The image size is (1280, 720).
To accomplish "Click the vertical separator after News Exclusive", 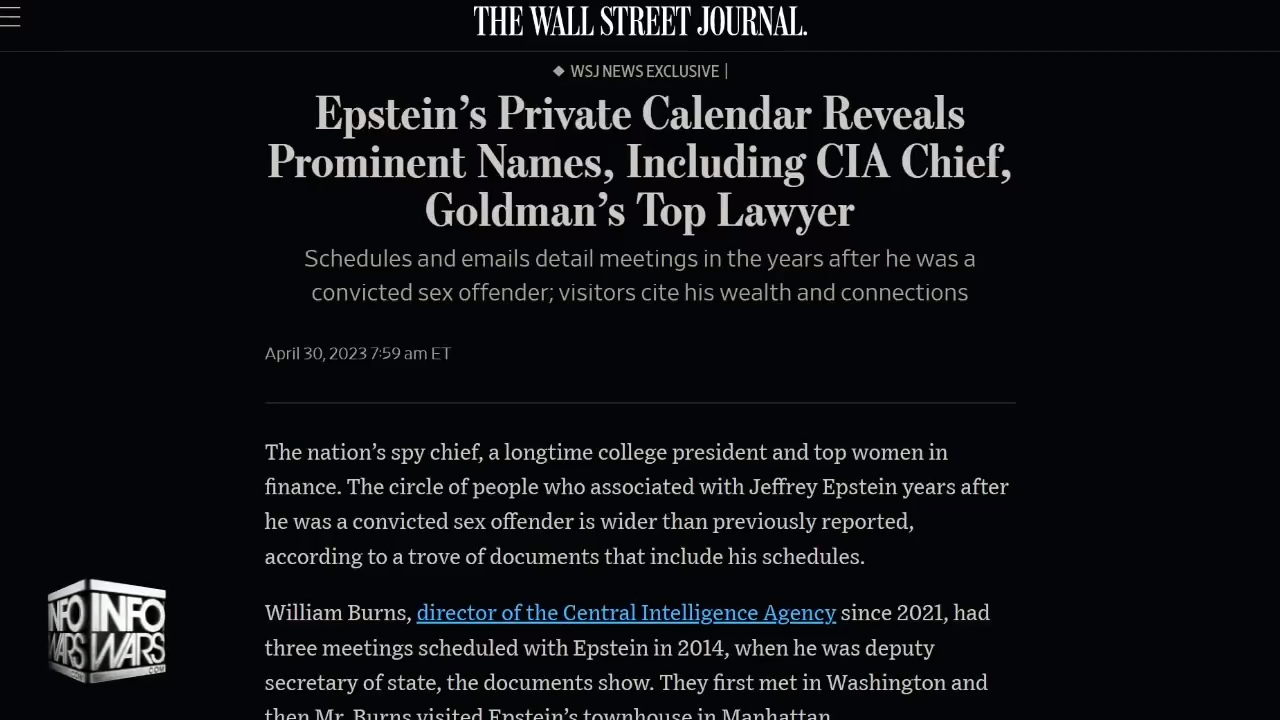I will tap(726, 71).
